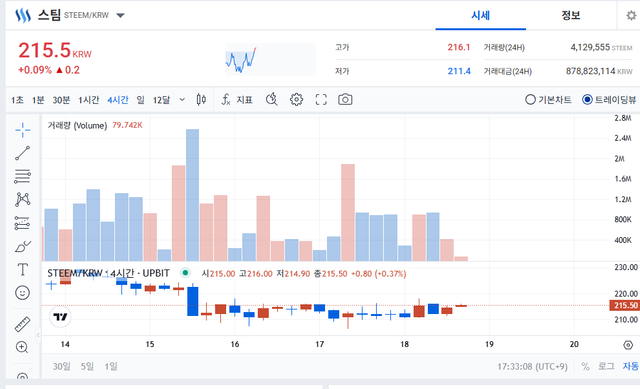Open the Fibonacci/horizontal lines tool
The image size is (640, 389).
22,176
